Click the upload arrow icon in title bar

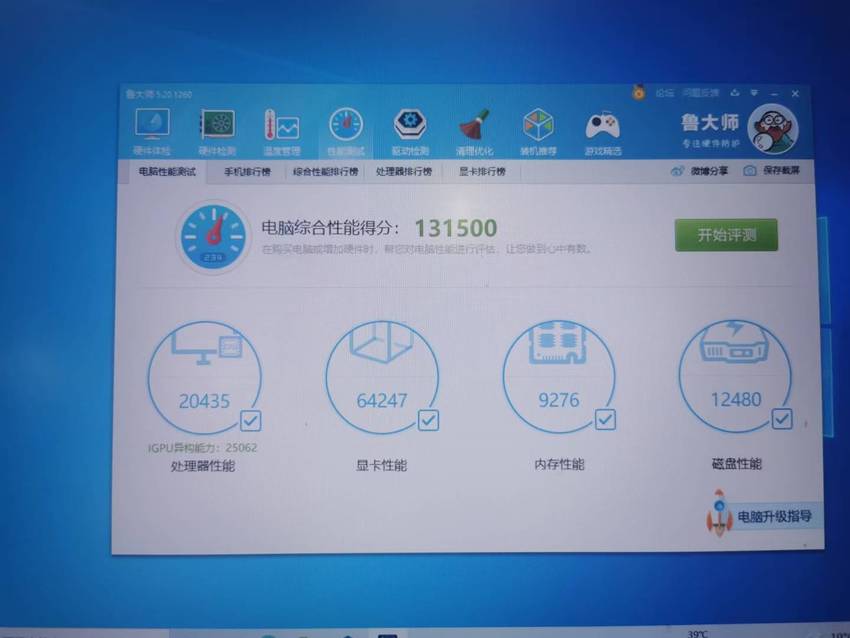tap(735, 93)
